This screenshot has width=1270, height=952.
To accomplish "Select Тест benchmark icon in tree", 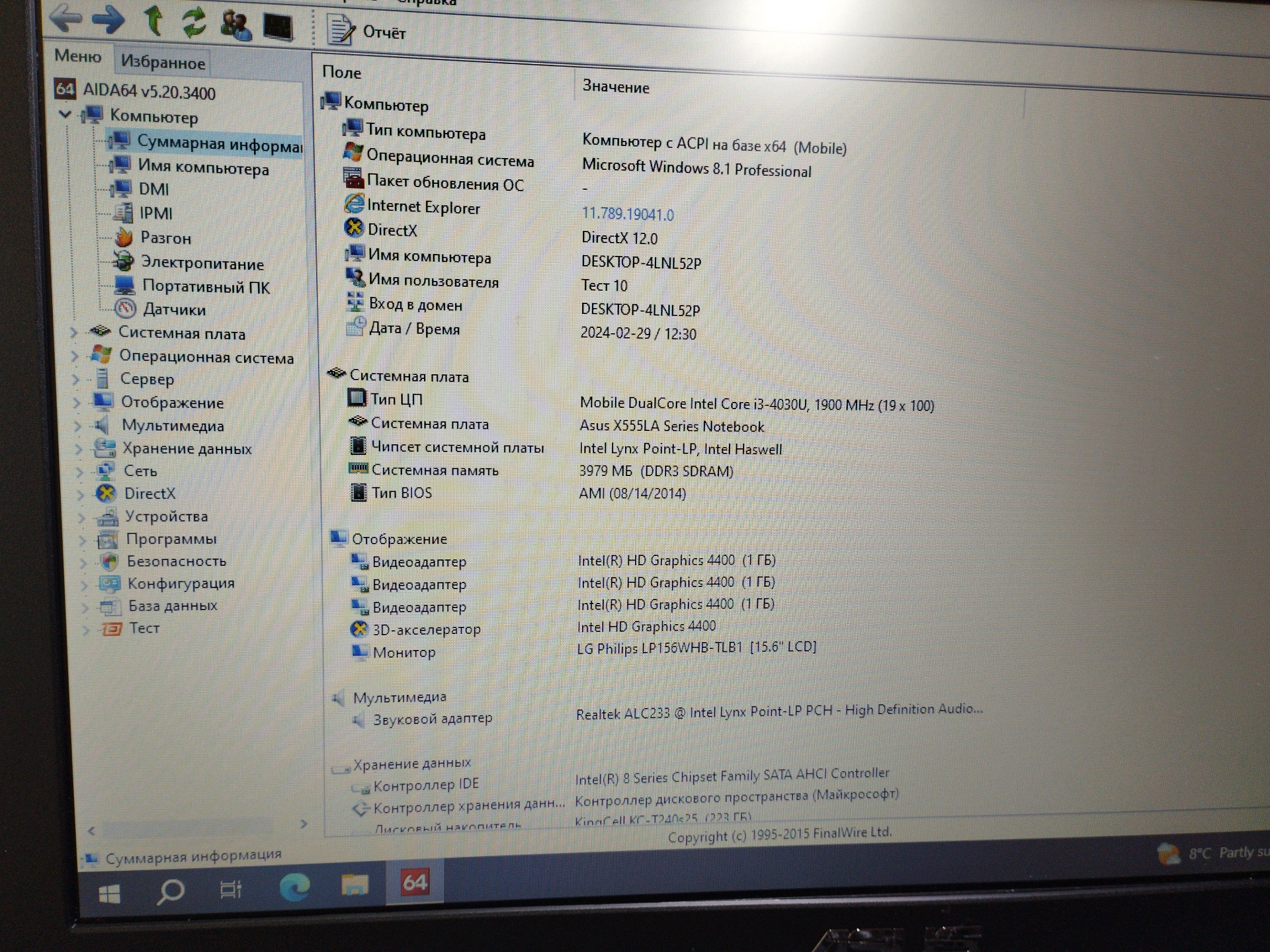I will click(x=111, y=628).
